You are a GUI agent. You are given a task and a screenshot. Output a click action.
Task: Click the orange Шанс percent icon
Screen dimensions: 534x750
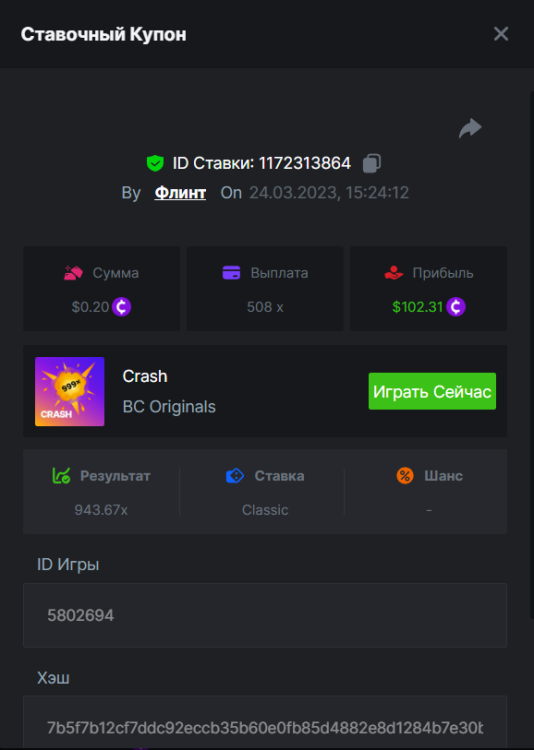(405, 475)
